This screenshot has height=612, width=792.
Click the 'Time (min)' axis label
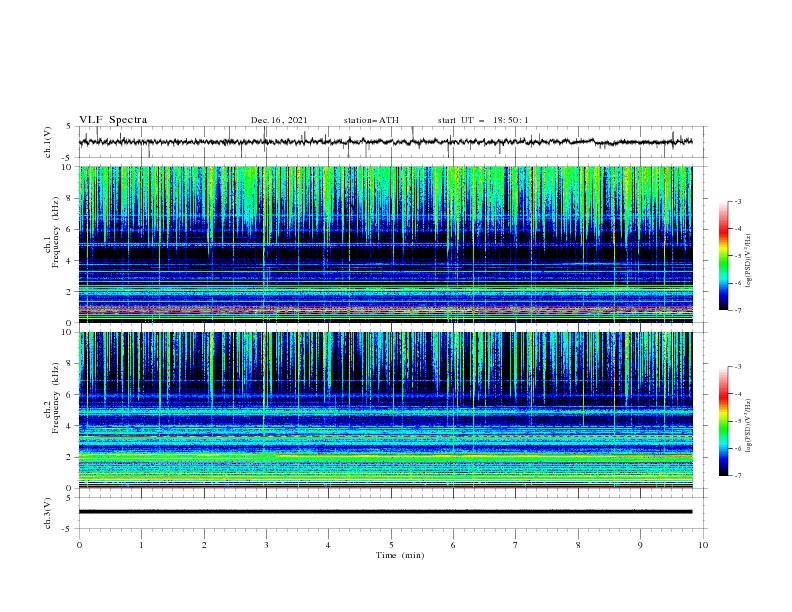(400, 555)
